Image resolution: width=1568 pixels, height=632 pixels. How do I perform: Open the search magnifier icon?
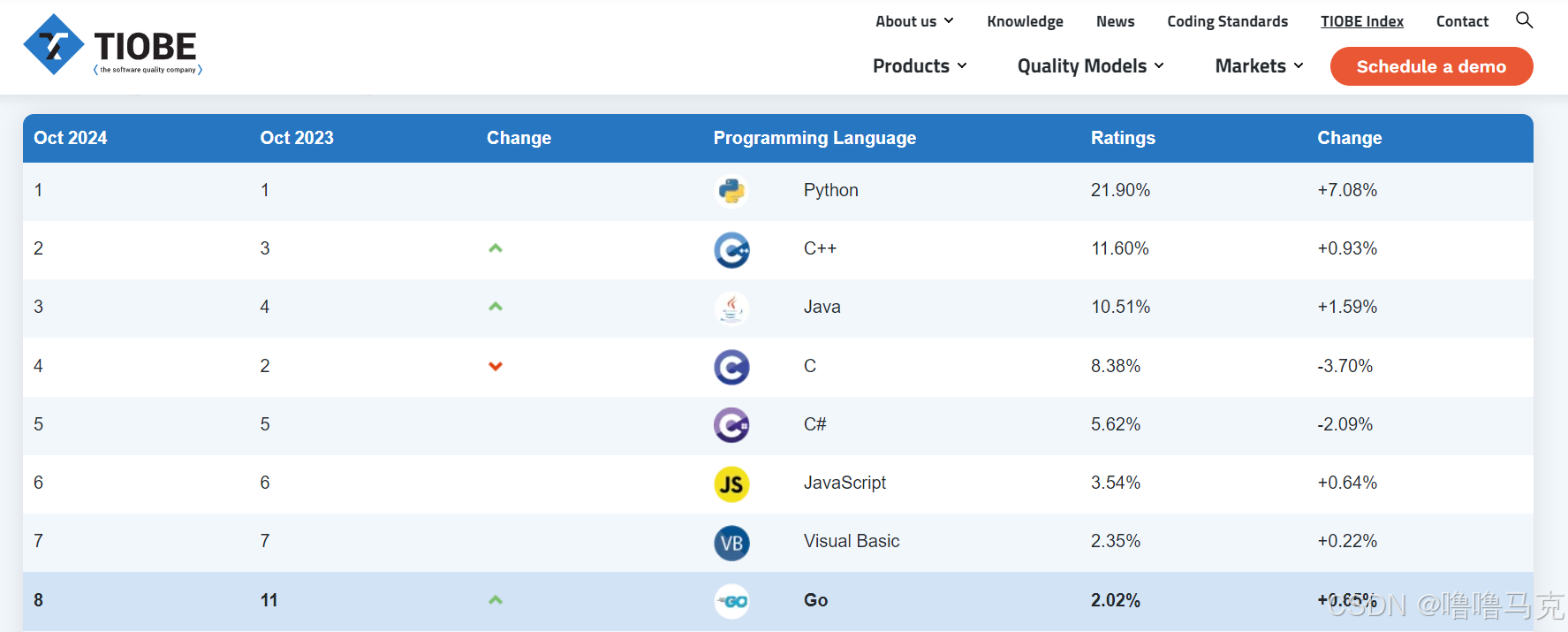1524,20
